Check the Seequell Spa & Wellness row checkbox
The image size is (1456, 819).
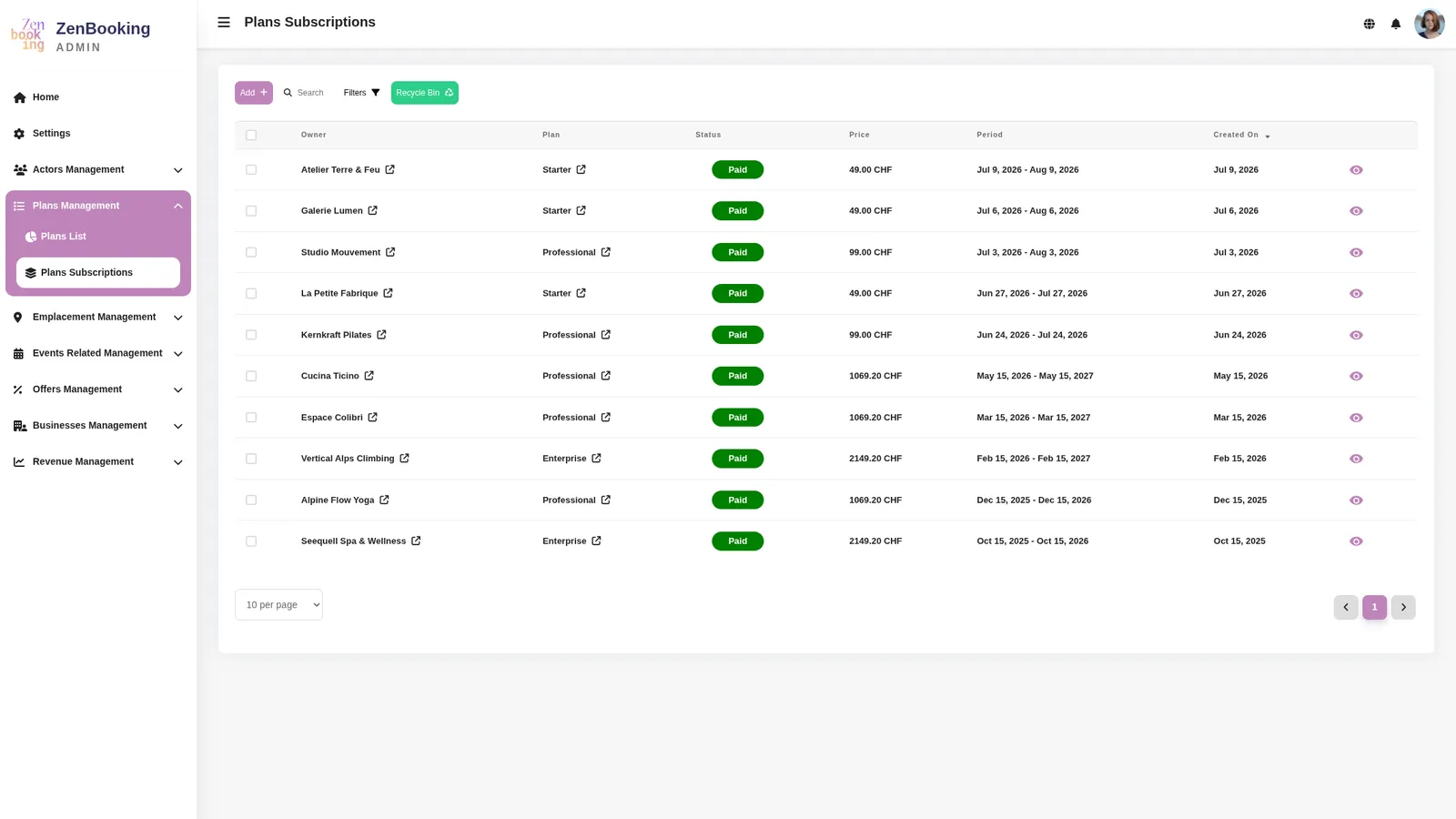(x=251, y=541)
